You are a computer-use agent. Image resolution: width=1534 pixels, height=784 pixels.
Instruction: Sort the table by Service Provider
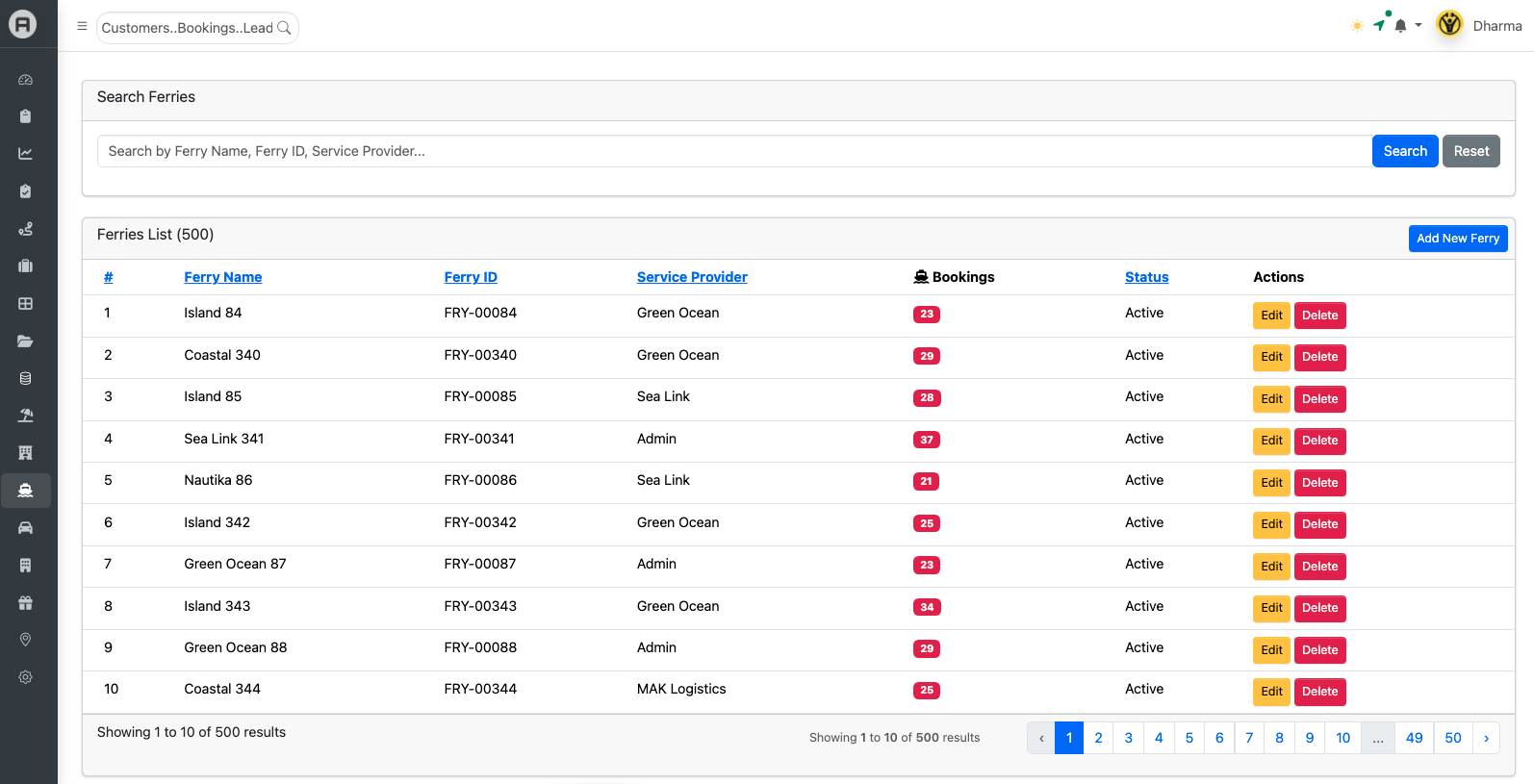tap(692, 277)
